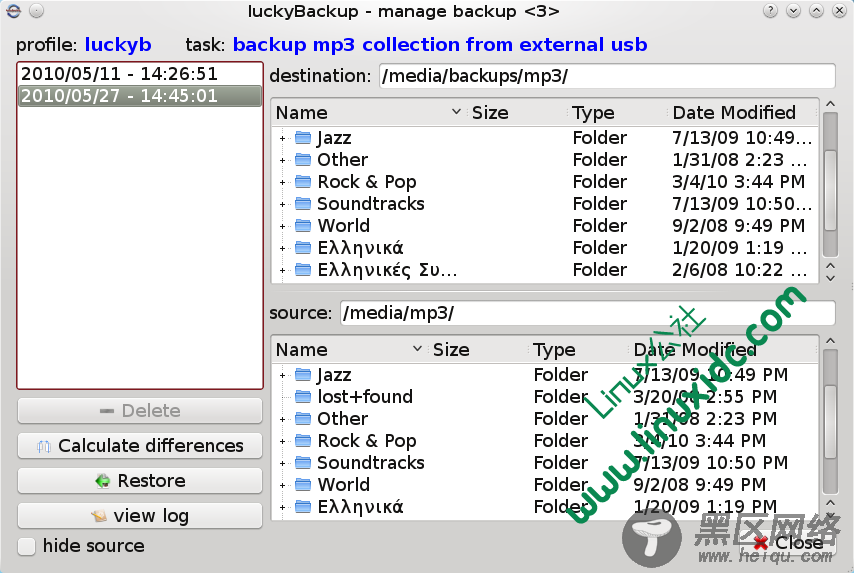Click Calculate differences button
This screenshot has height=573, width=854.
pos(140,446)
